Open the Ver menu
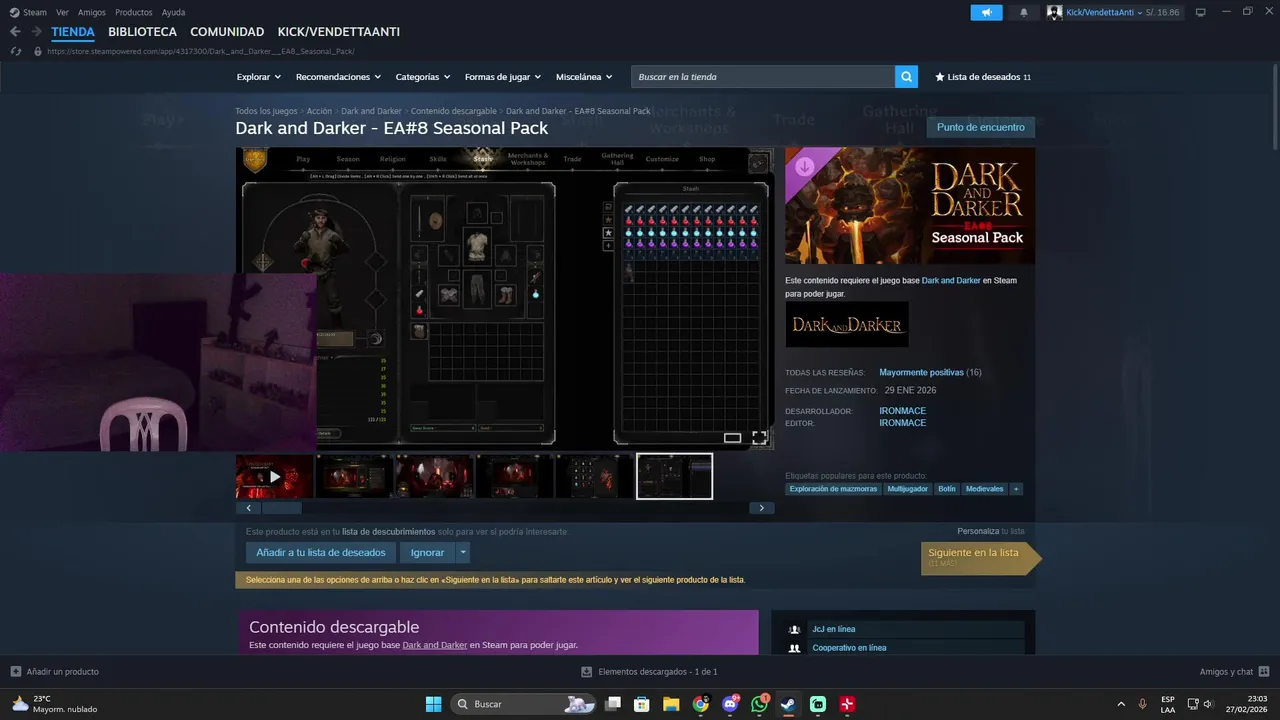This screenshot has height=720, width=1280. [x=63, y=12]
